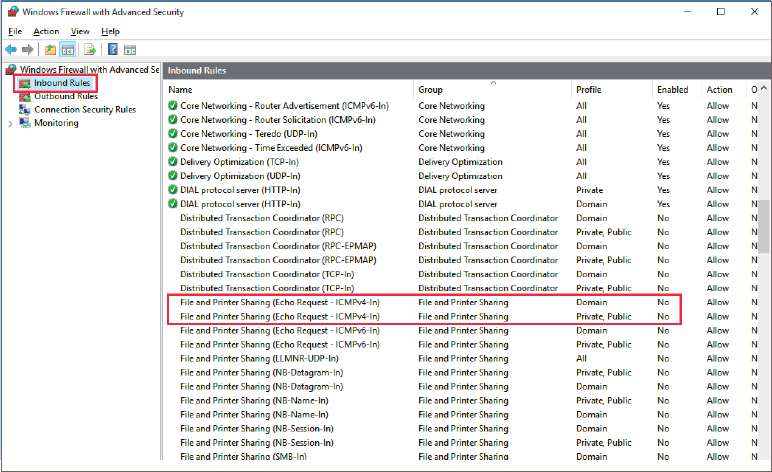Click 'Allow' action cell of Time Exceeded row
This screenshot has height=472, width=772.
pyautogui.click(x=718, y=148)
